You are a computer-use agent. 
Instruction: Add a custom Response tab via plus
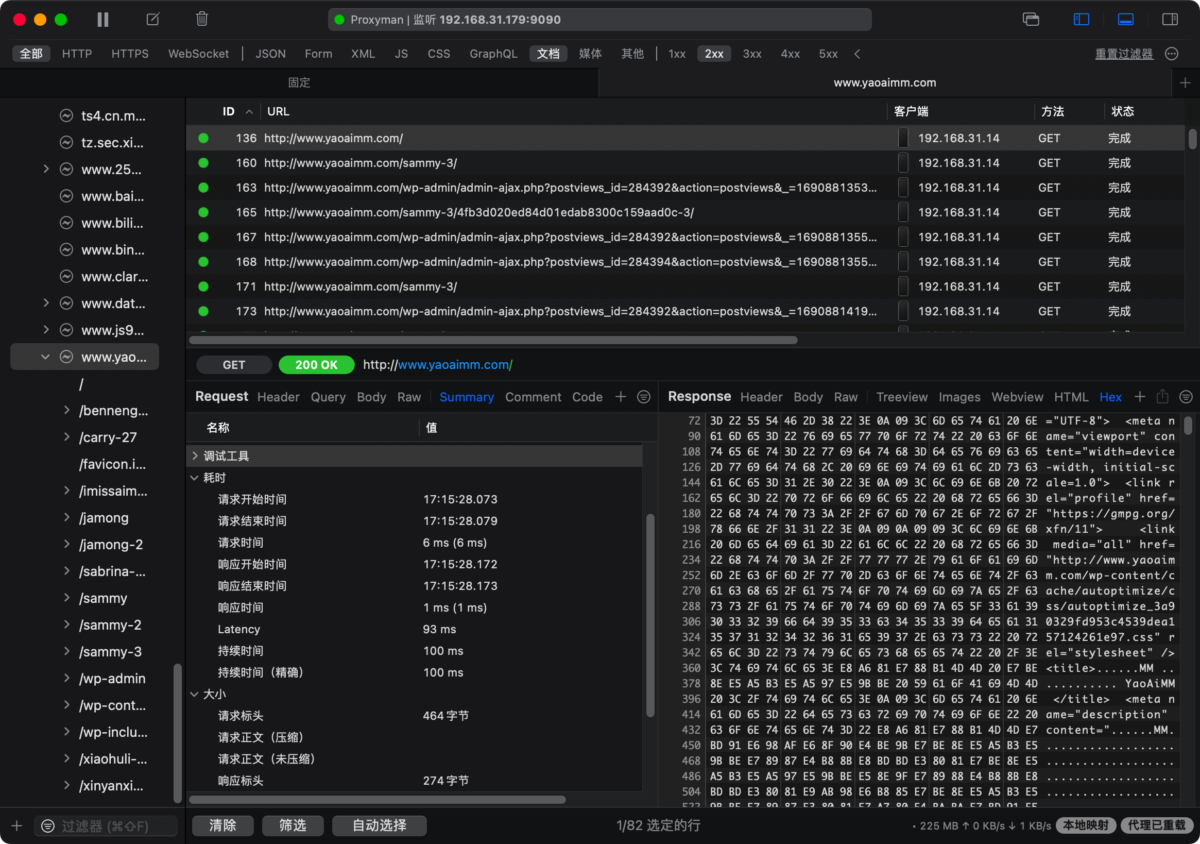tap(1139, 397)
